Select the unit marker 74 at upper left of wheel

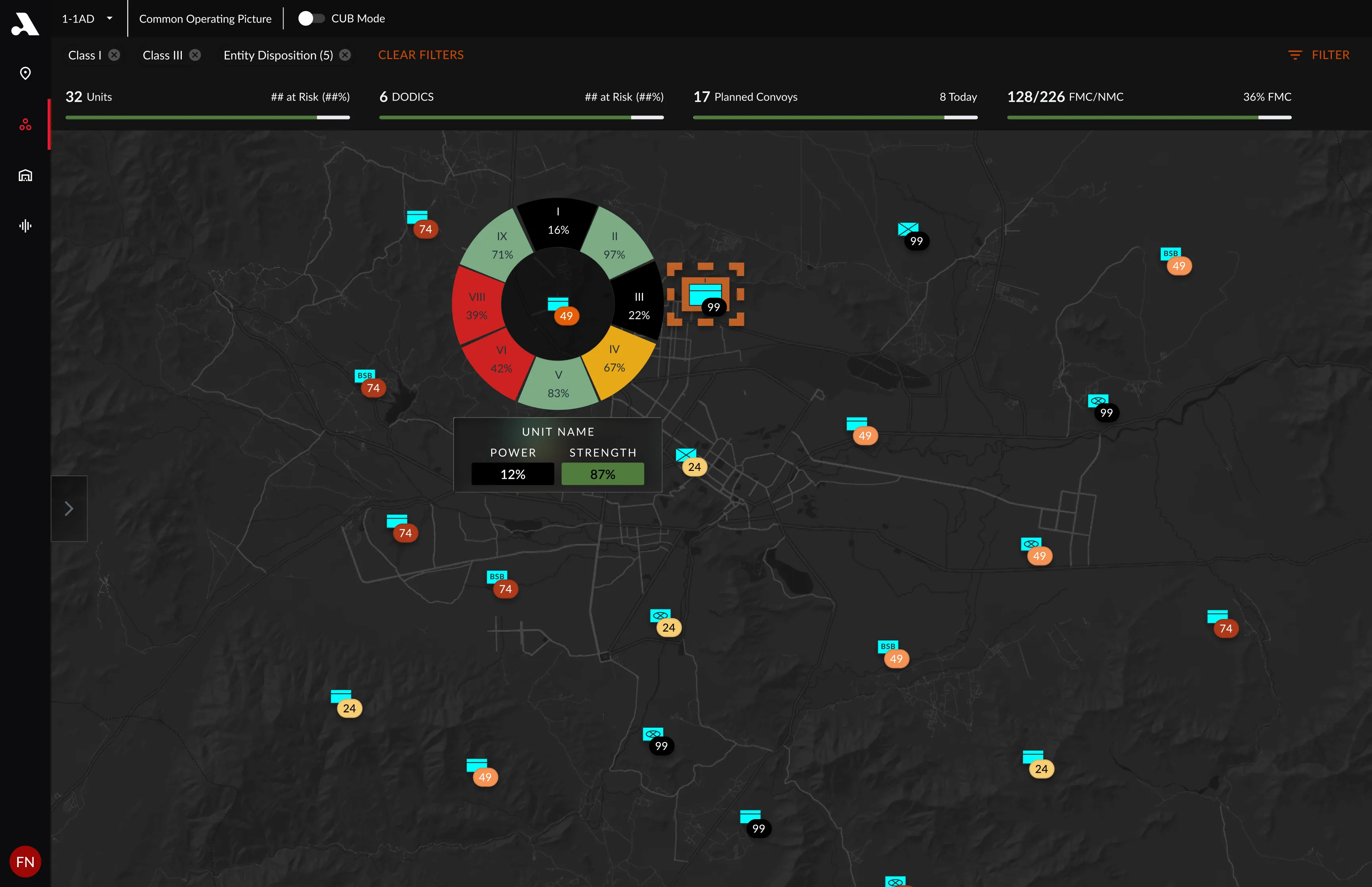click(422, 225)
